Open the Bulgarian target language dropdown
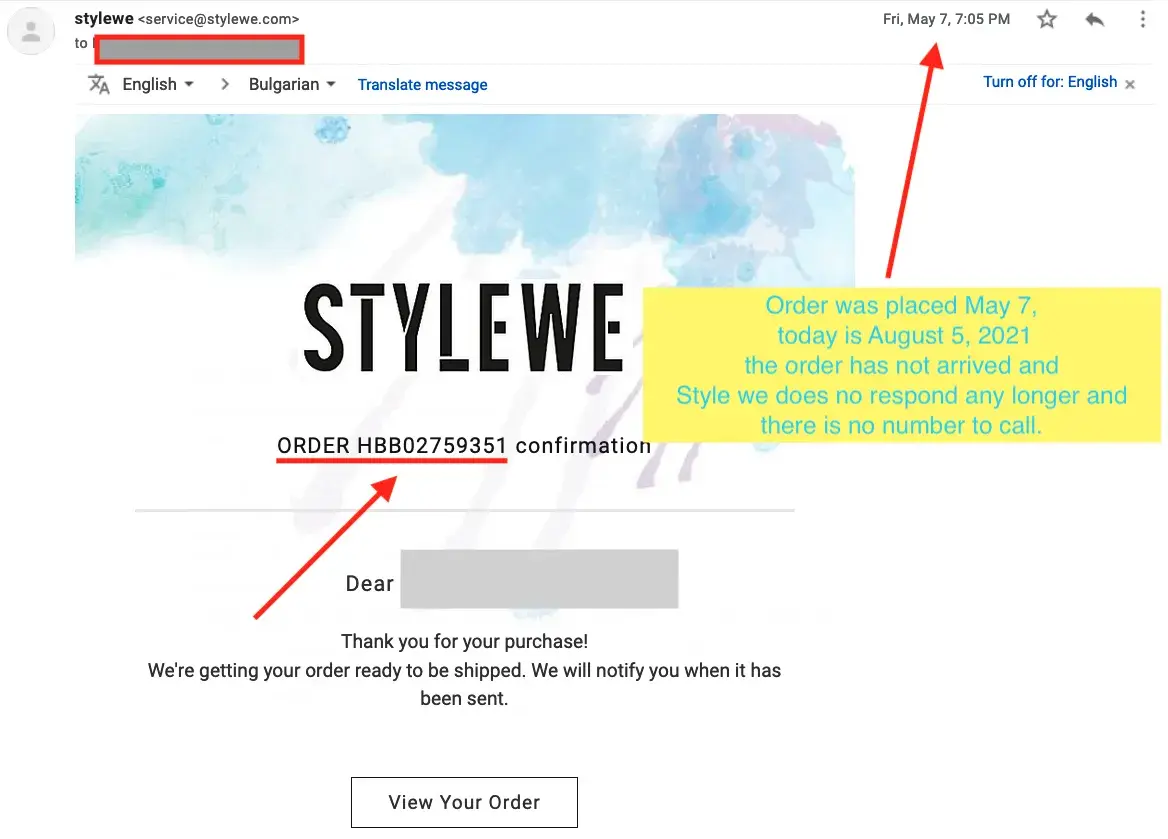Screen dimensions: 1168x839 tap(292, 84)
